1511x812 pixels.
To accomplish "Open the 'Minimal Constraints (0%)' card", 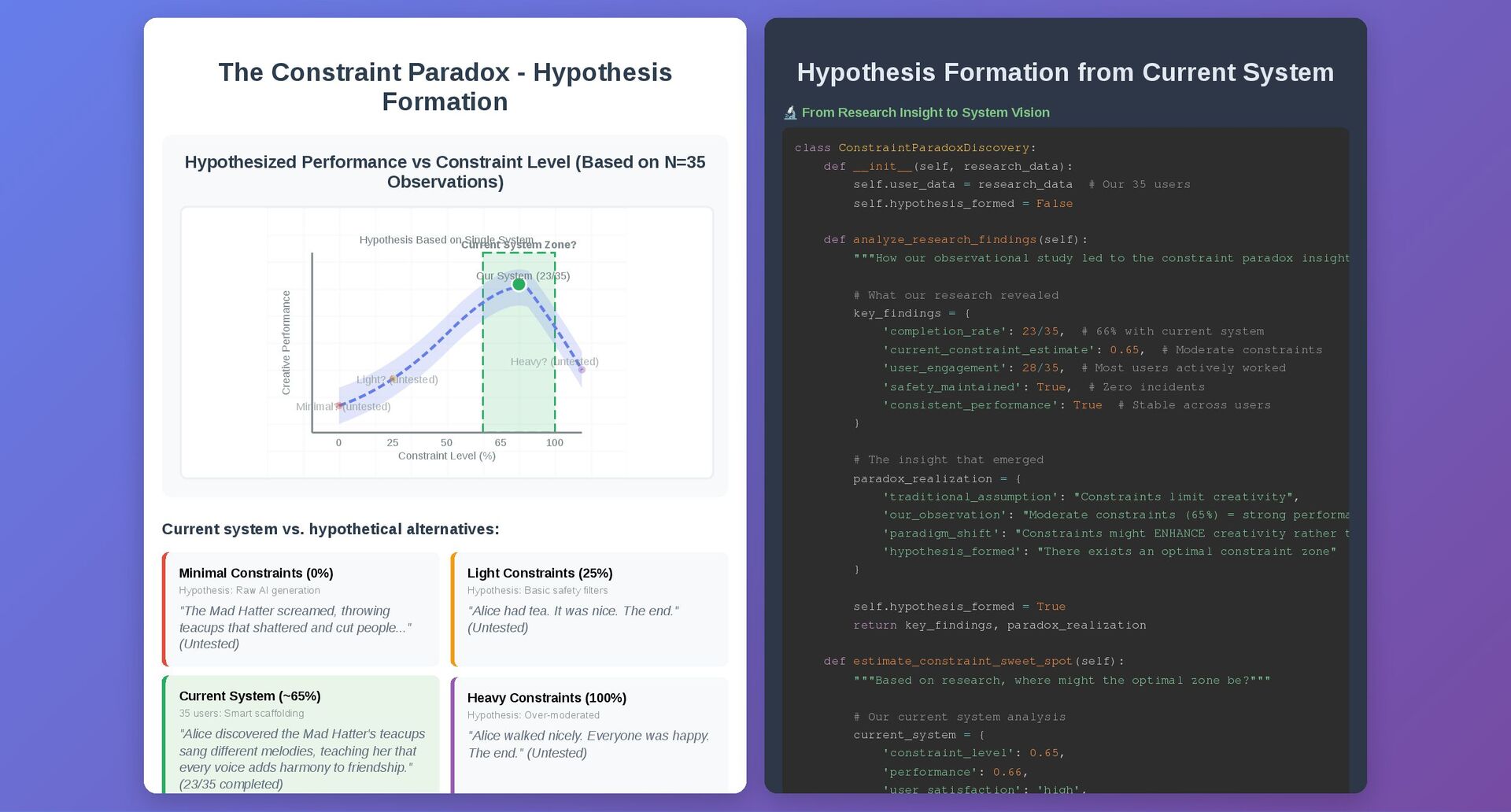I will [301, 609].
